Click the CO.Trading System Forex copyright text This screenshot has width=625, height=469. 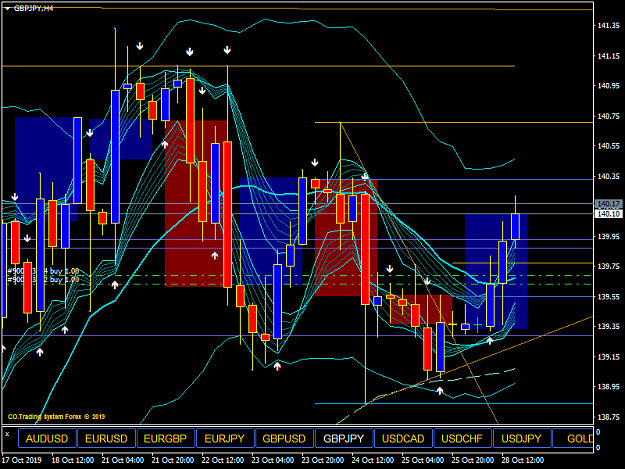click(x=56, y=417)
